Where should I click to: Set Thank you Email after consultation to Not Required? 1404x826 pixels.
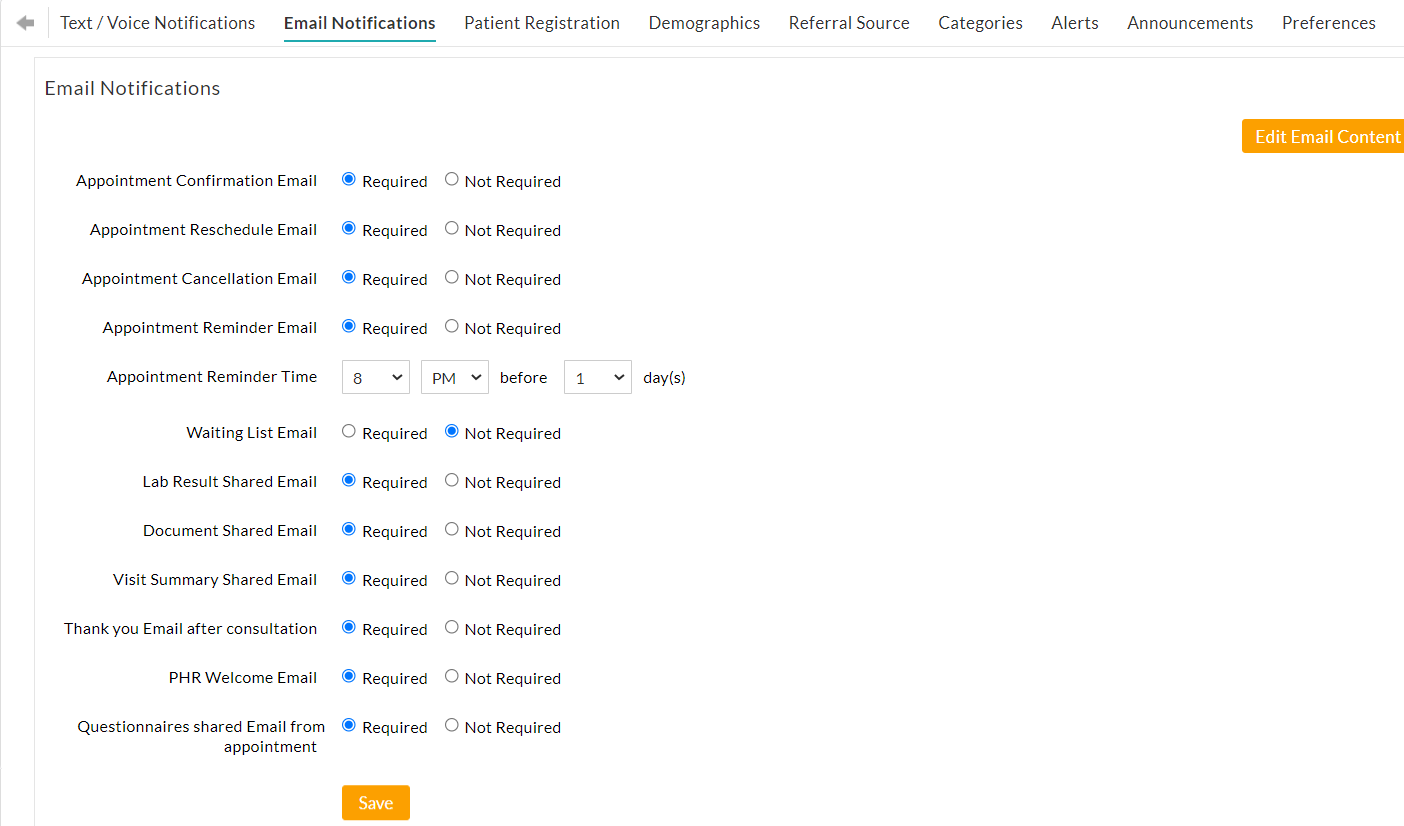coord(451,626)
